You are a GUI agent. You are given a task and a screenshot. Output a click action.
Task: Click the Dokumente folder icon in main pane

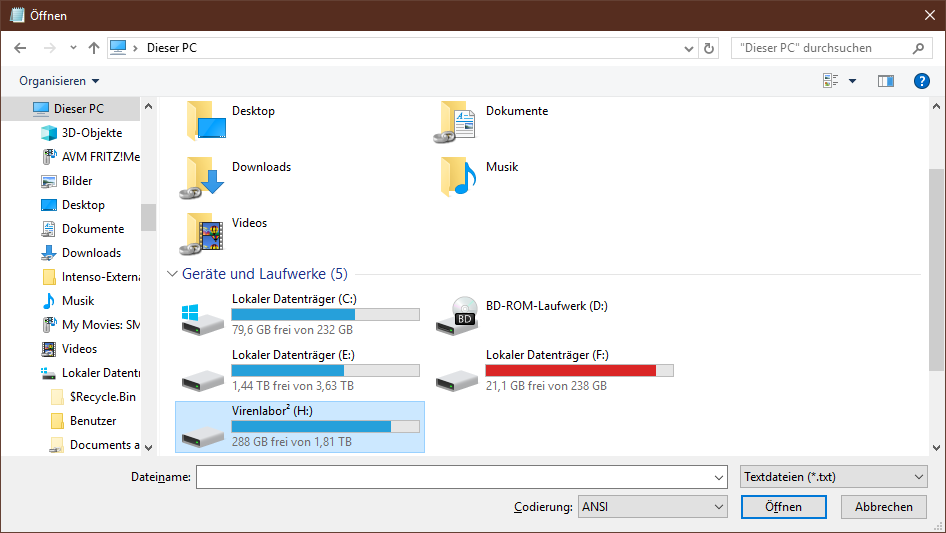point(455,121)
